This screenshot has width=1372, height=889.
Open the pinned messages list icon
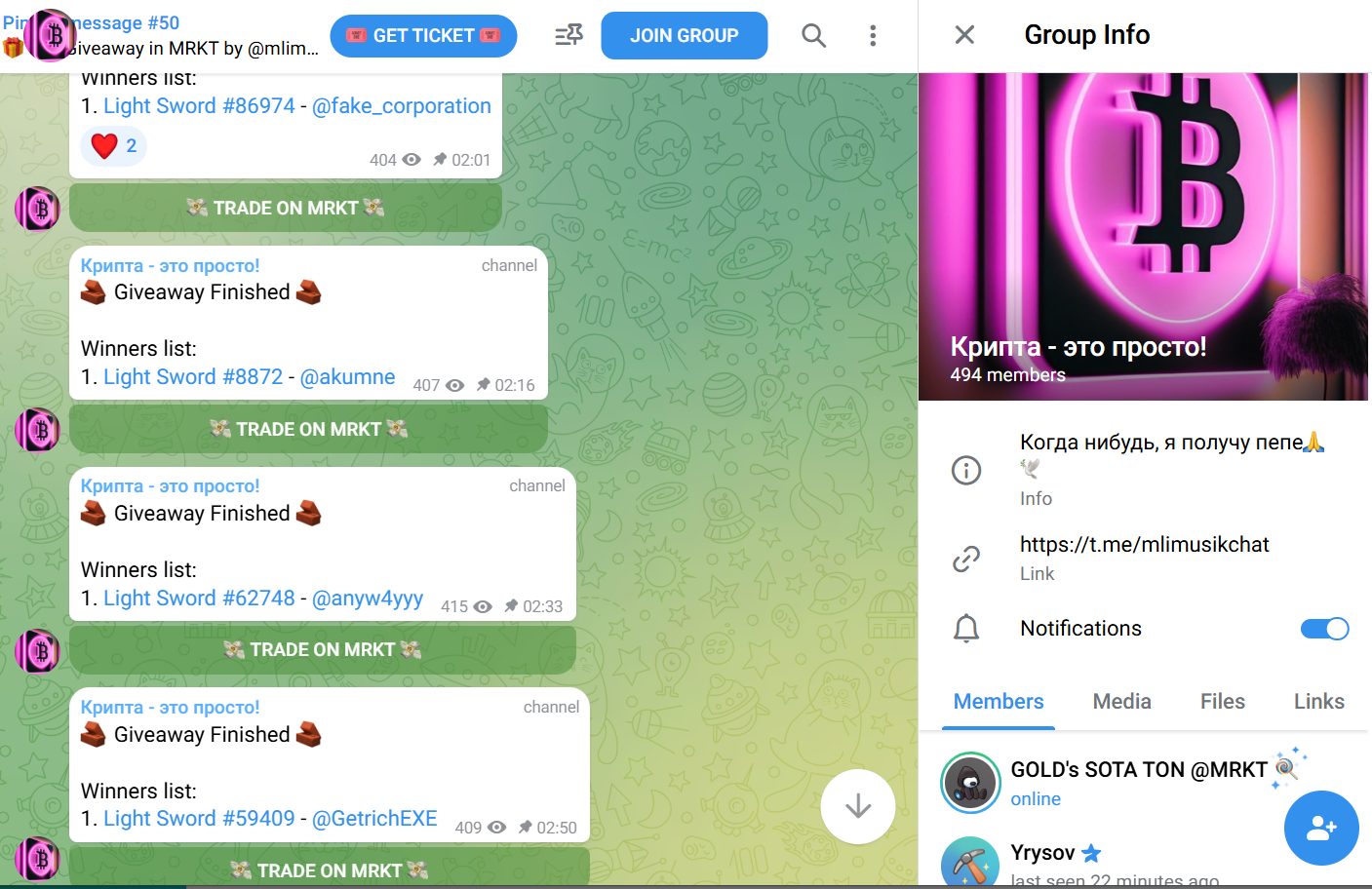point(568,36)
